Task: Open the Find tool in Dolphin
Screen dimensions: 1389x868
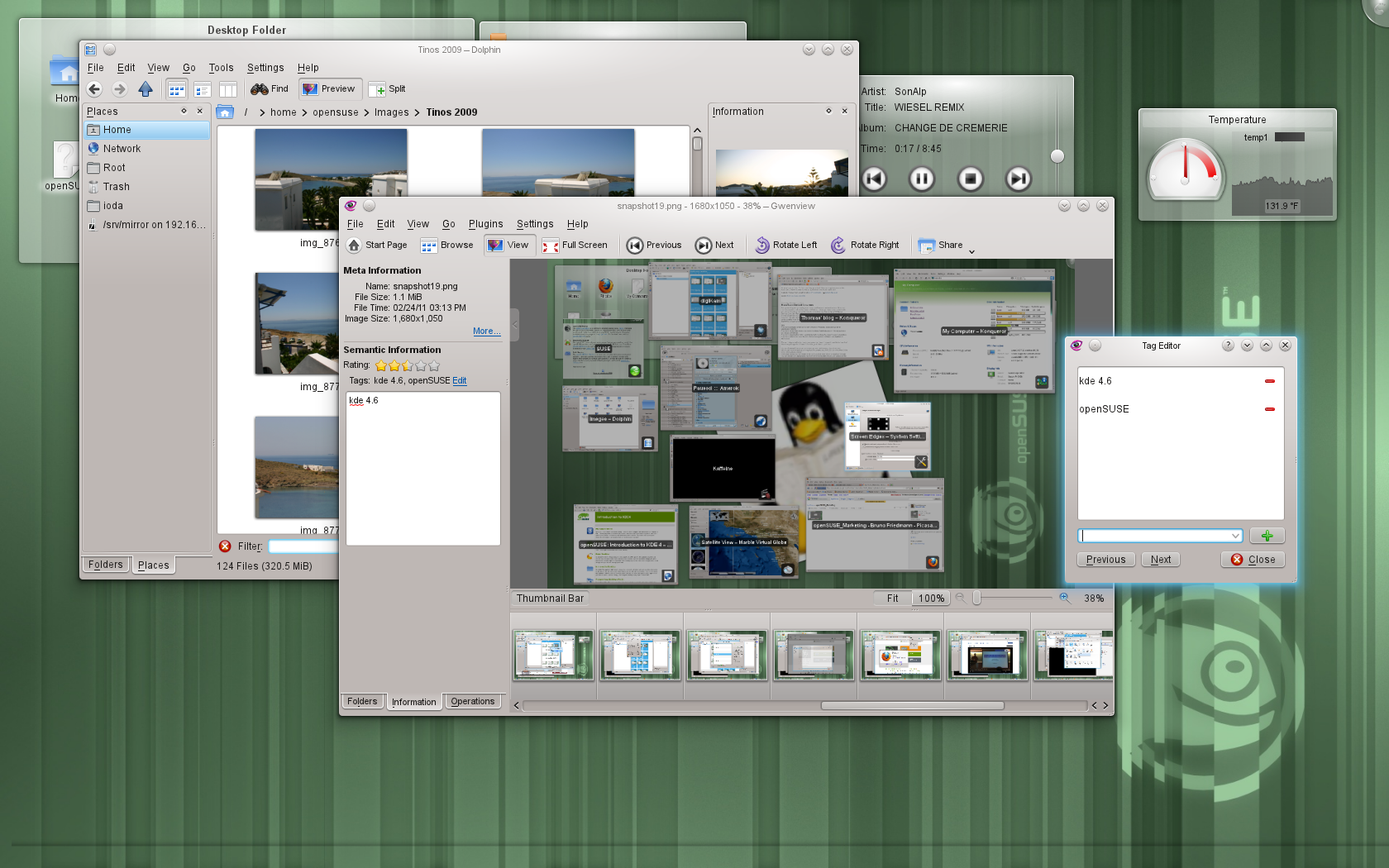Action: (x=269, y=88)
